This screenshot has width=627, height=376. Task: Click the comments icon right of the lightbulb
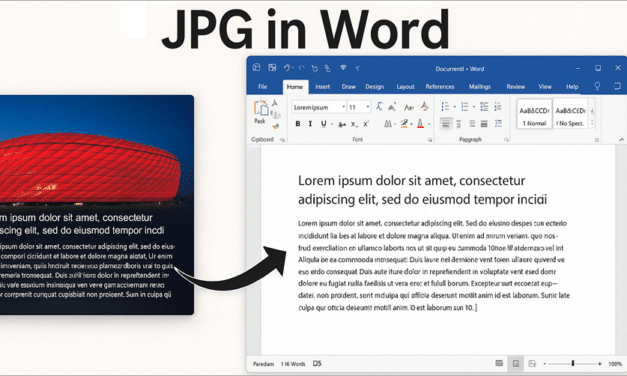tap(617, 86)
